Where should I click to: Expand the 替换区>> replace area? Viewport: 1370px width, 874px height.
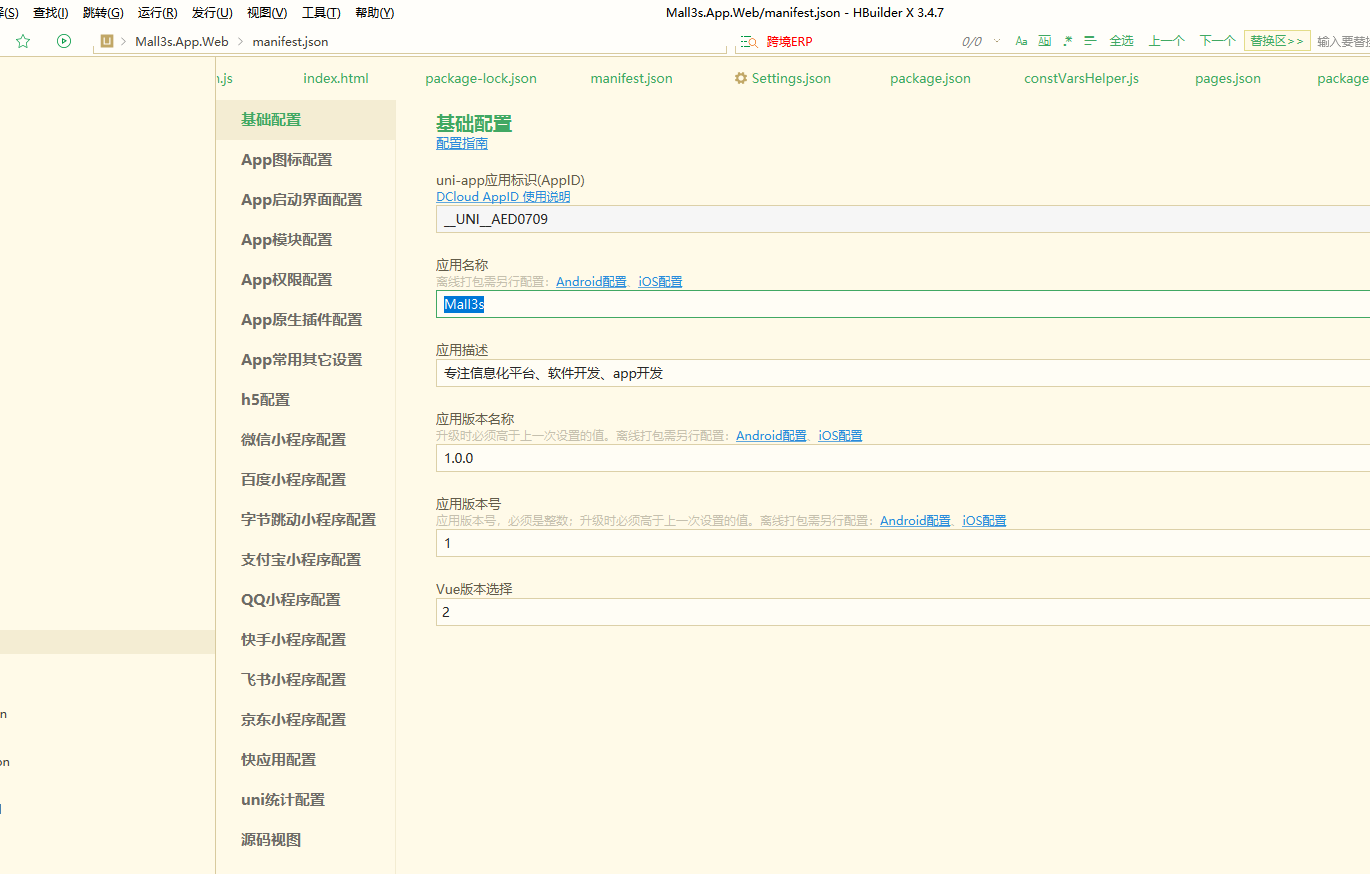click(x=1277, y=41)
